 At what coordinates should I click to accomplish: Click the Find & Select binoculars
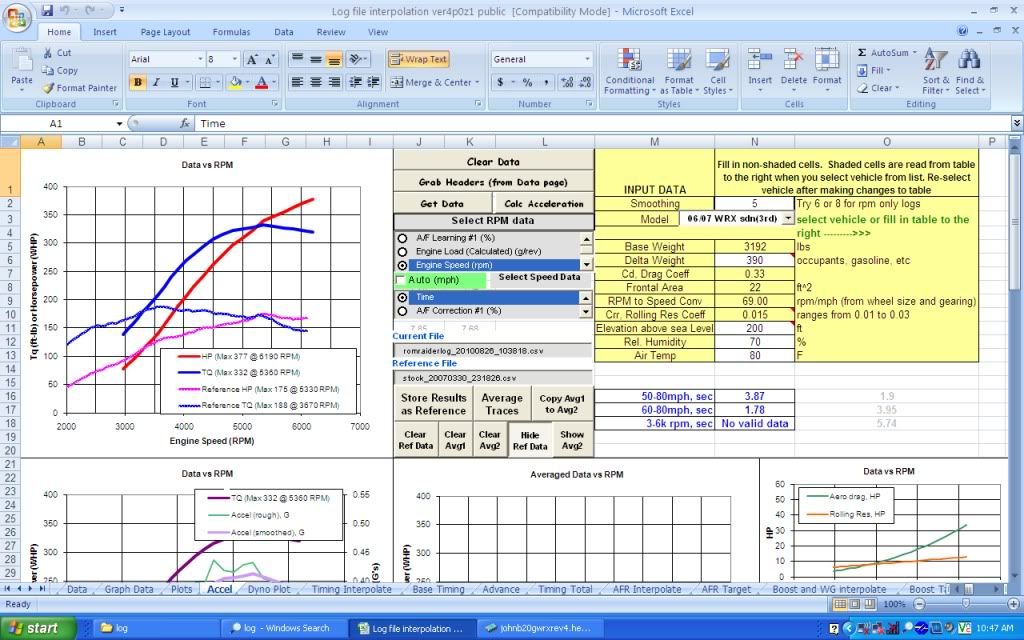[x=969, y=71]
